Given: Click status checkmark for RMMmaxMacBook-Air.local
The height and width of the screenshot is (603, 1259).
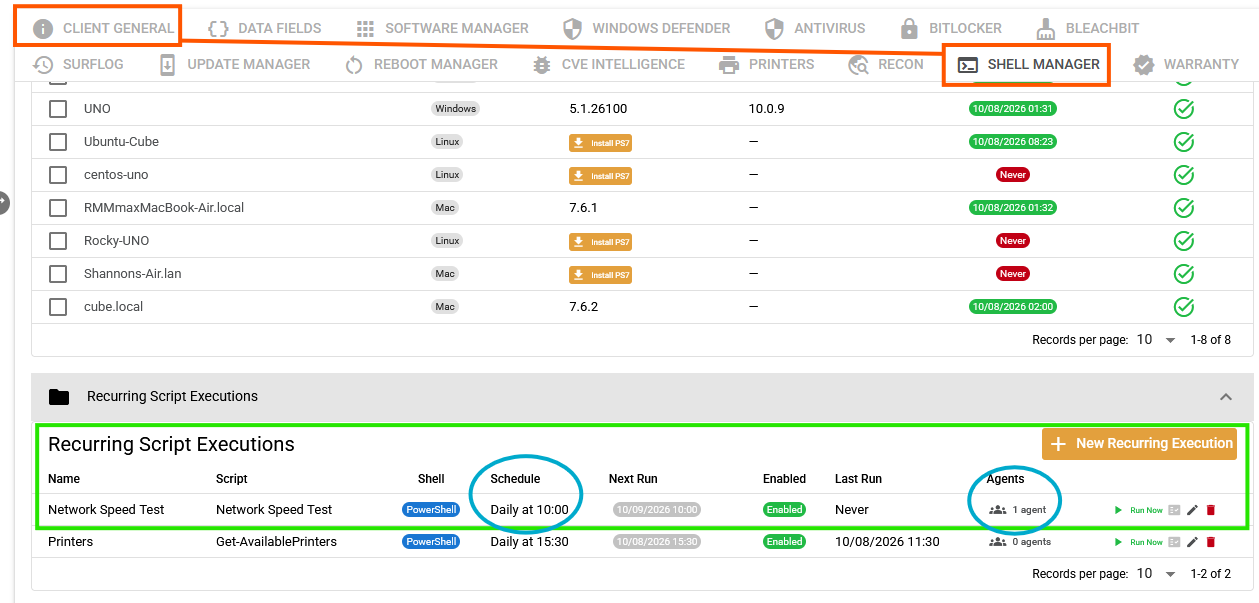Looking at the screenshot, I should click(1184, 207).
